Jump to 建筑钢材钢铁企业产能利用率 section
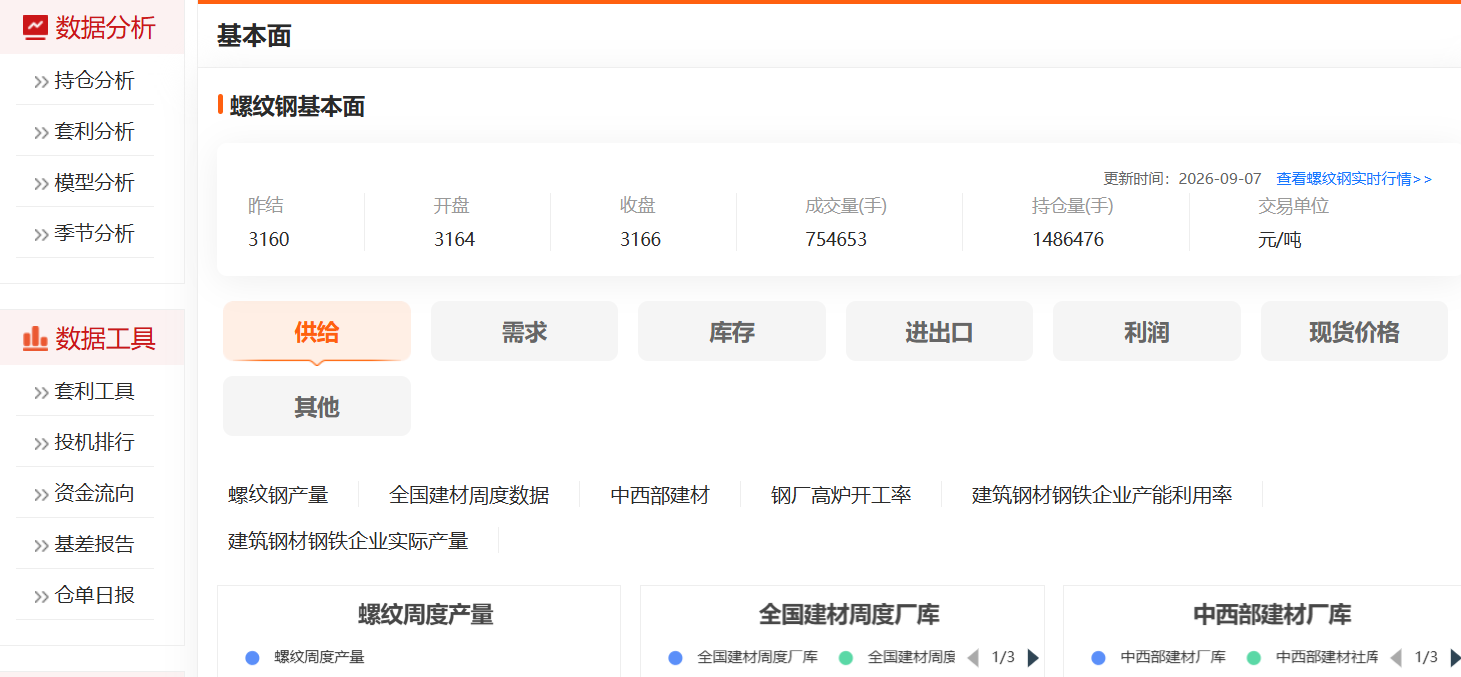Image resolution: width=1461 pixels, height=677 pixels. [x=1102, y=495]
